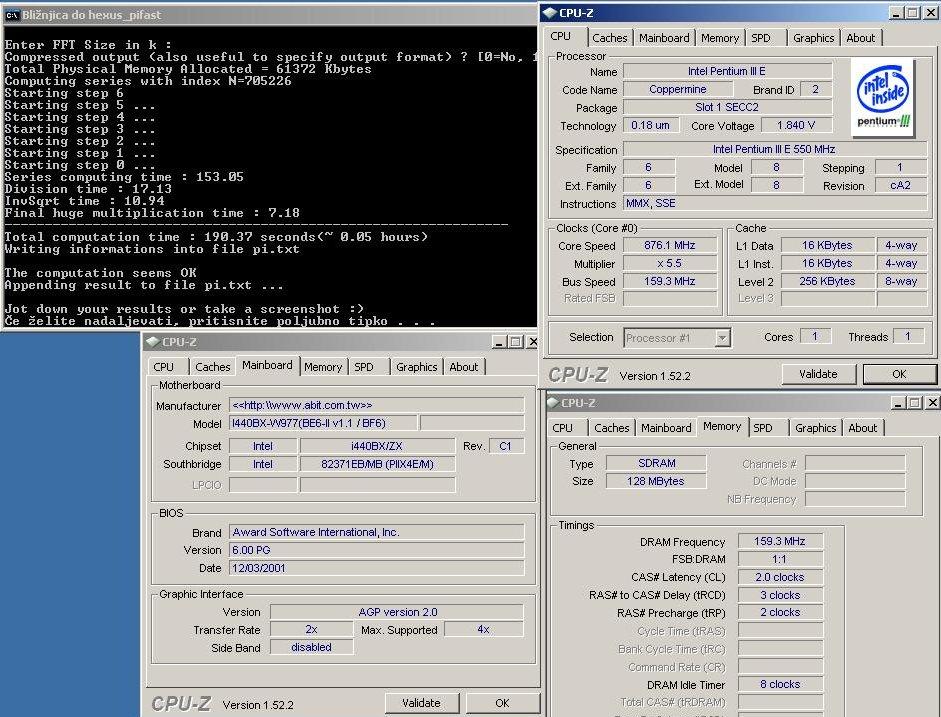The width and height of the screenshot is (941, 717).
Task: Click the Slot 1 SECC2 package field
Action: pyautogui.click(x=727, y=107)
